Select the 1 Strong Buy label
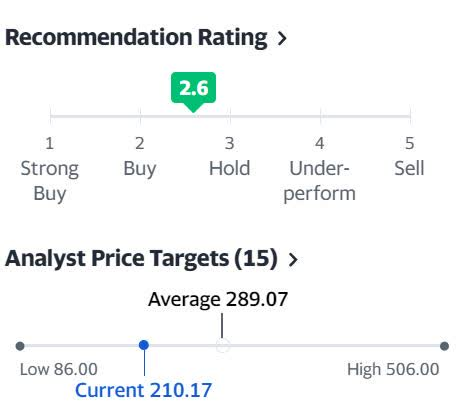461x416 pixels. click(x=50, y=169)
